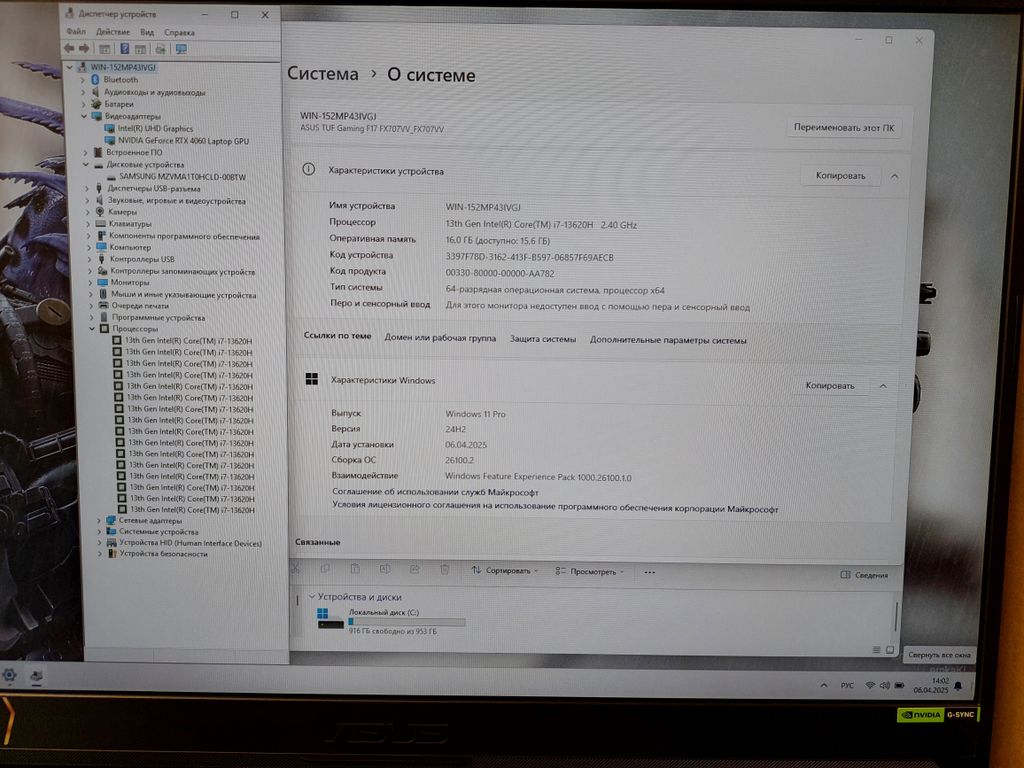Click the scan for hardware changes monitor icon
1024x768 pixels.
(x=181, y=48)
